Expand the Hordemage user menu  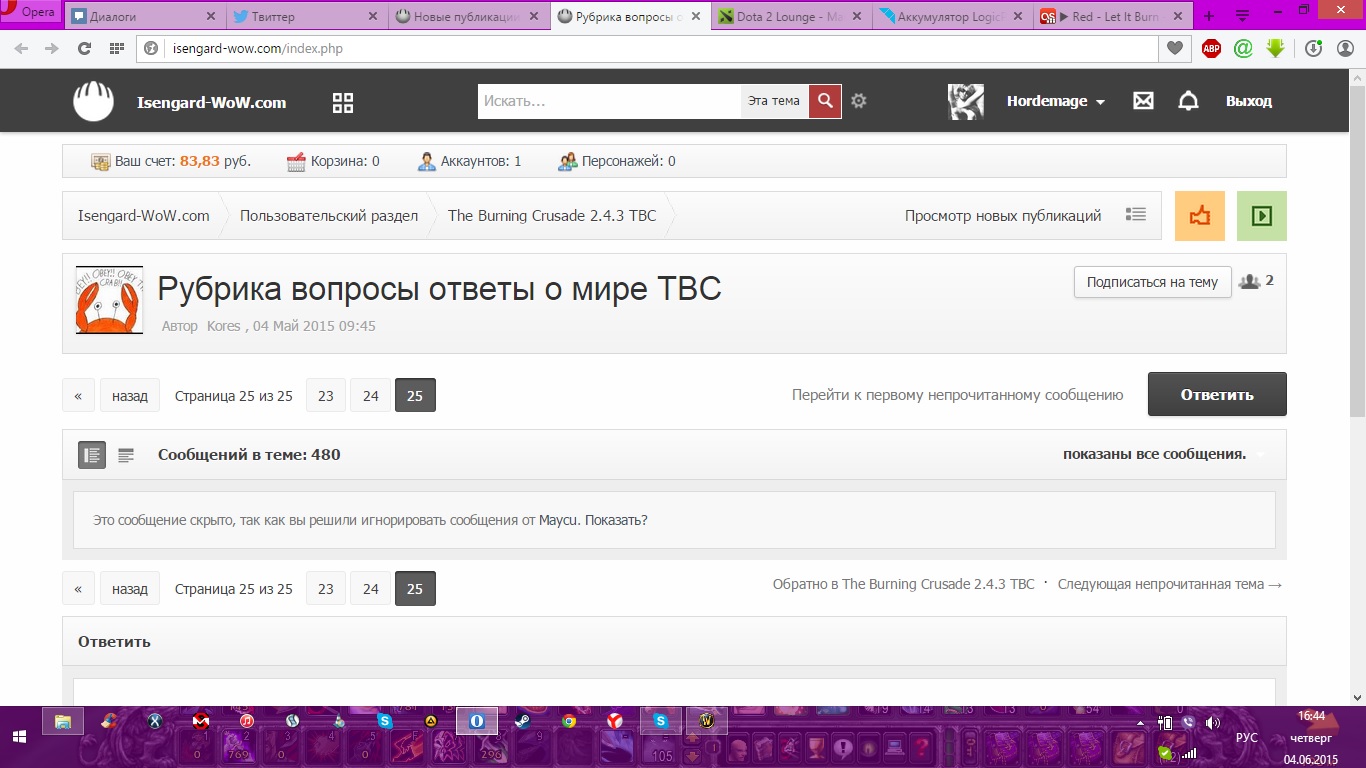tap(1056, 101)
